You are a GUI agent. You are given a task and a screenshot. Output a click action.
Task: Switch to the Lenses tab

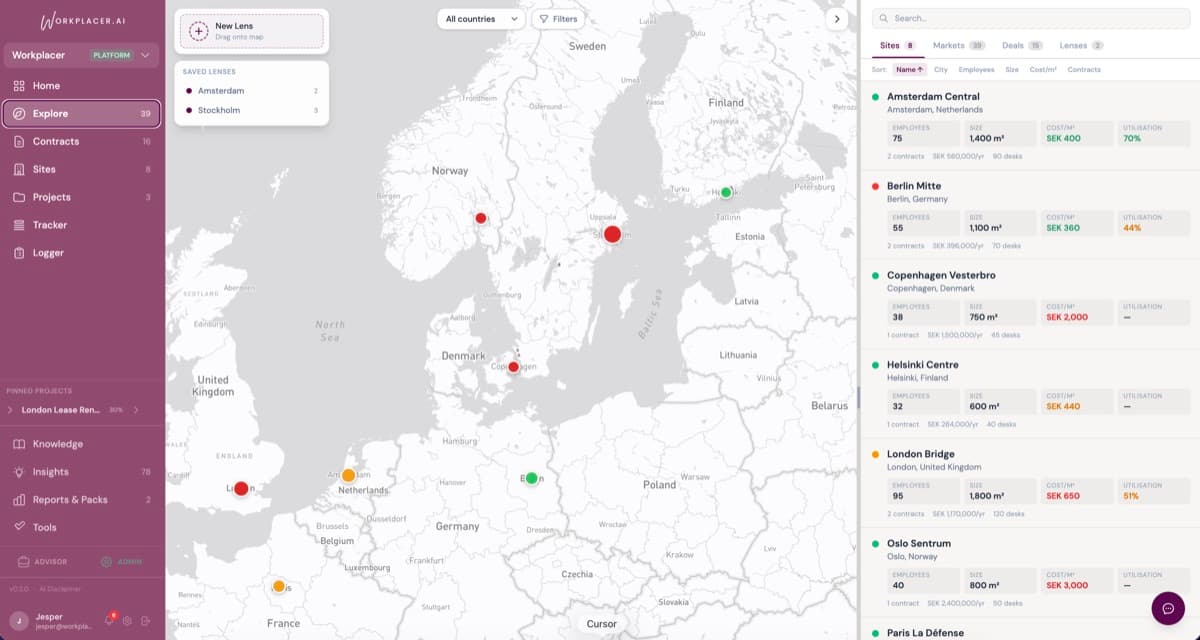[1081, 46]
